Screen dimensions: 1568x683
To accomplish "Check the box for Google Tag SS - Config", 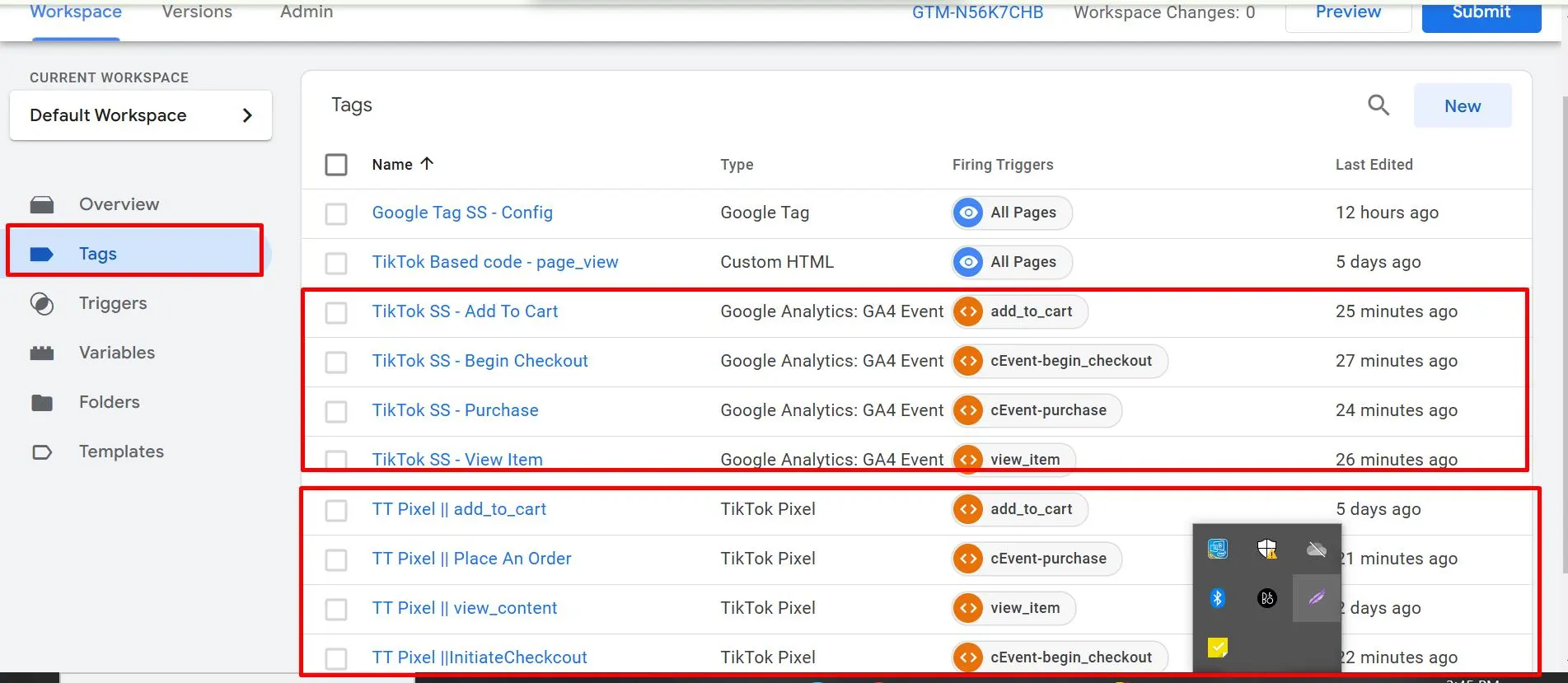I will click(x=336, y=214).
